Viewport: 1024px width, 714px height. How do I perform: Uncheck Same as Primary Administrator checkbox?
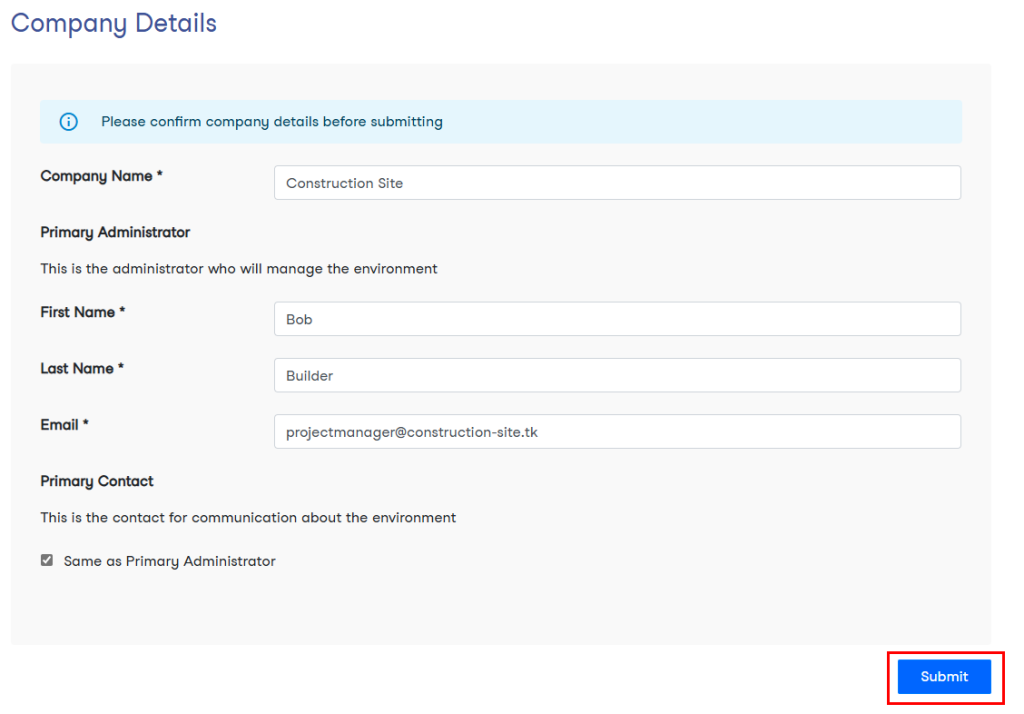click(x=47, y=560)
